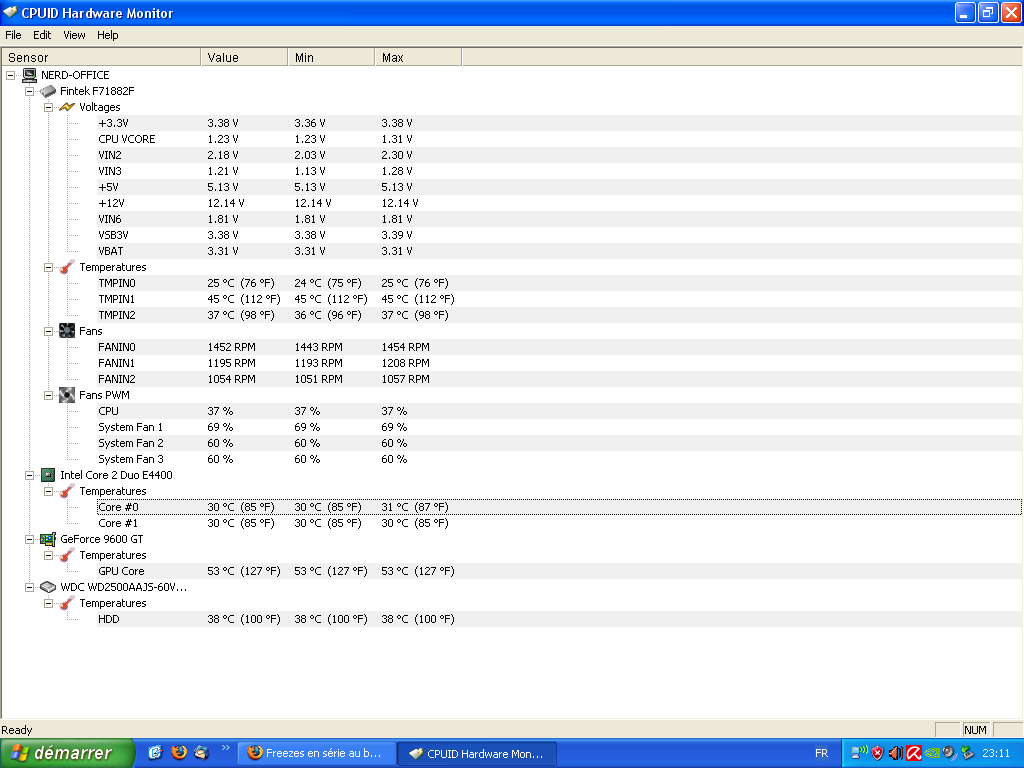
Task: Click the WDC Temperatures thermometer icon
Action: pyautogui.click(x=67, y=603)
